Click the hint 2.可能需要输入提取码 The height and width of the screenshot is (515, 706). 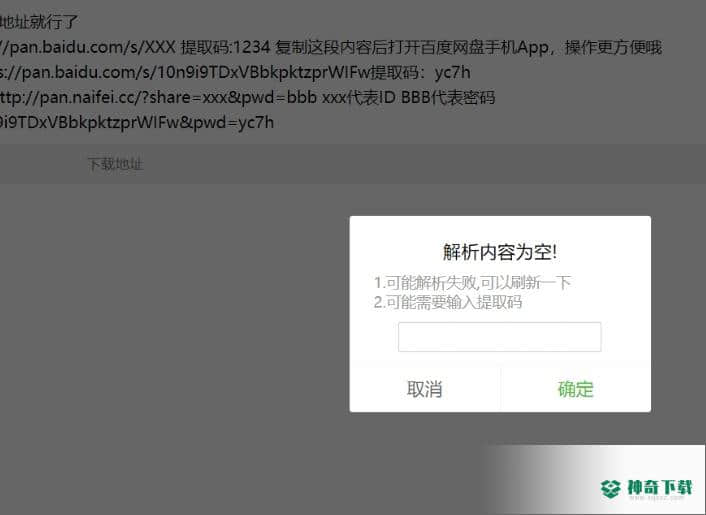448,302
